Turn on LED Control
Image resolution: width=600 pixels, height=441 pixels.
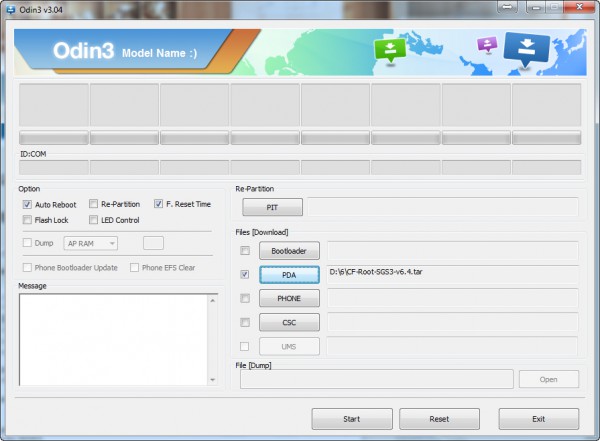pos(94,220)
